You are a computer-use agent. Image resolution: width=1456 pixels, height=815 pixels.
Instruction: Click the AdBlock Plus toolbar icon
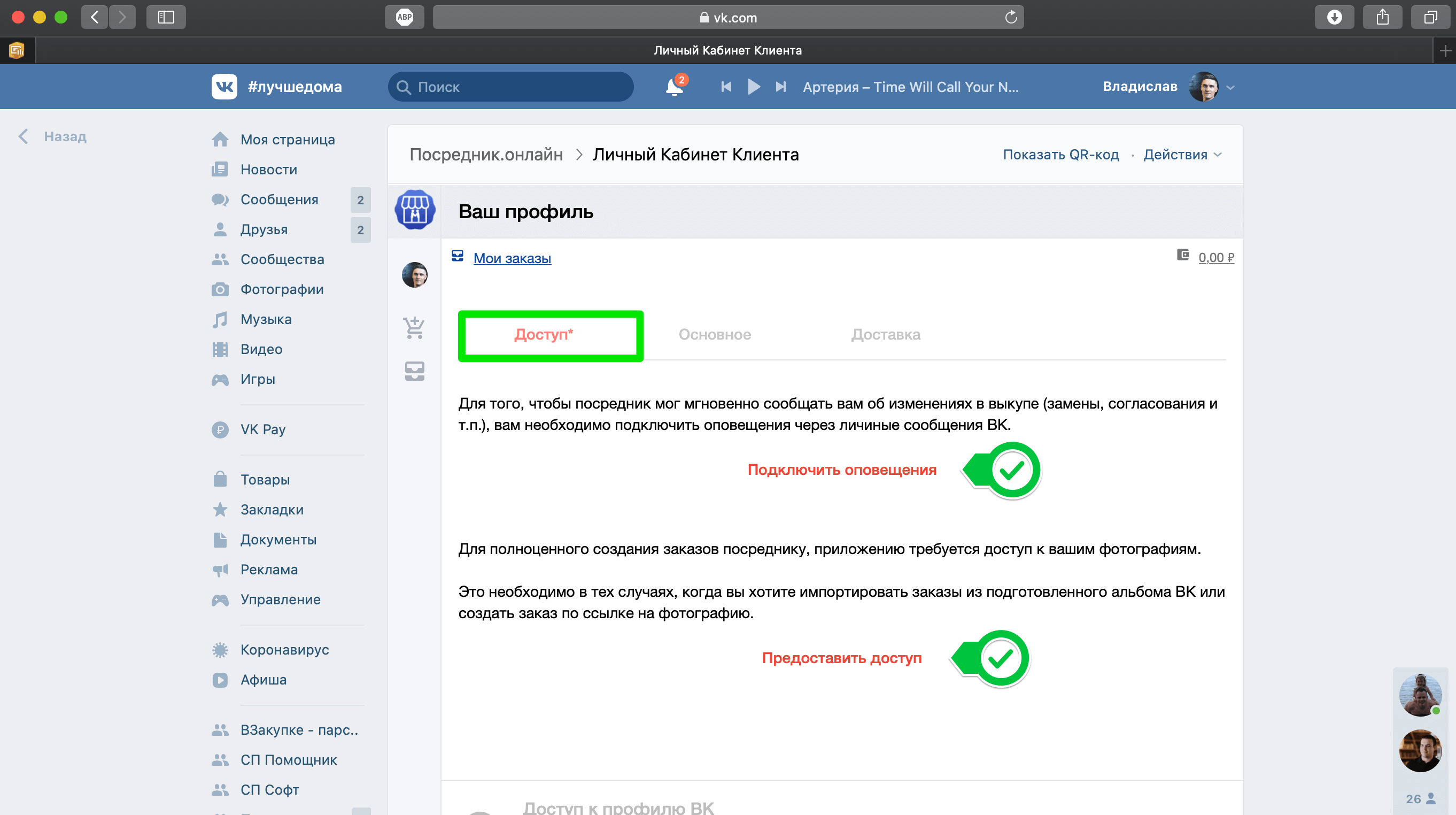pos(404,18)
